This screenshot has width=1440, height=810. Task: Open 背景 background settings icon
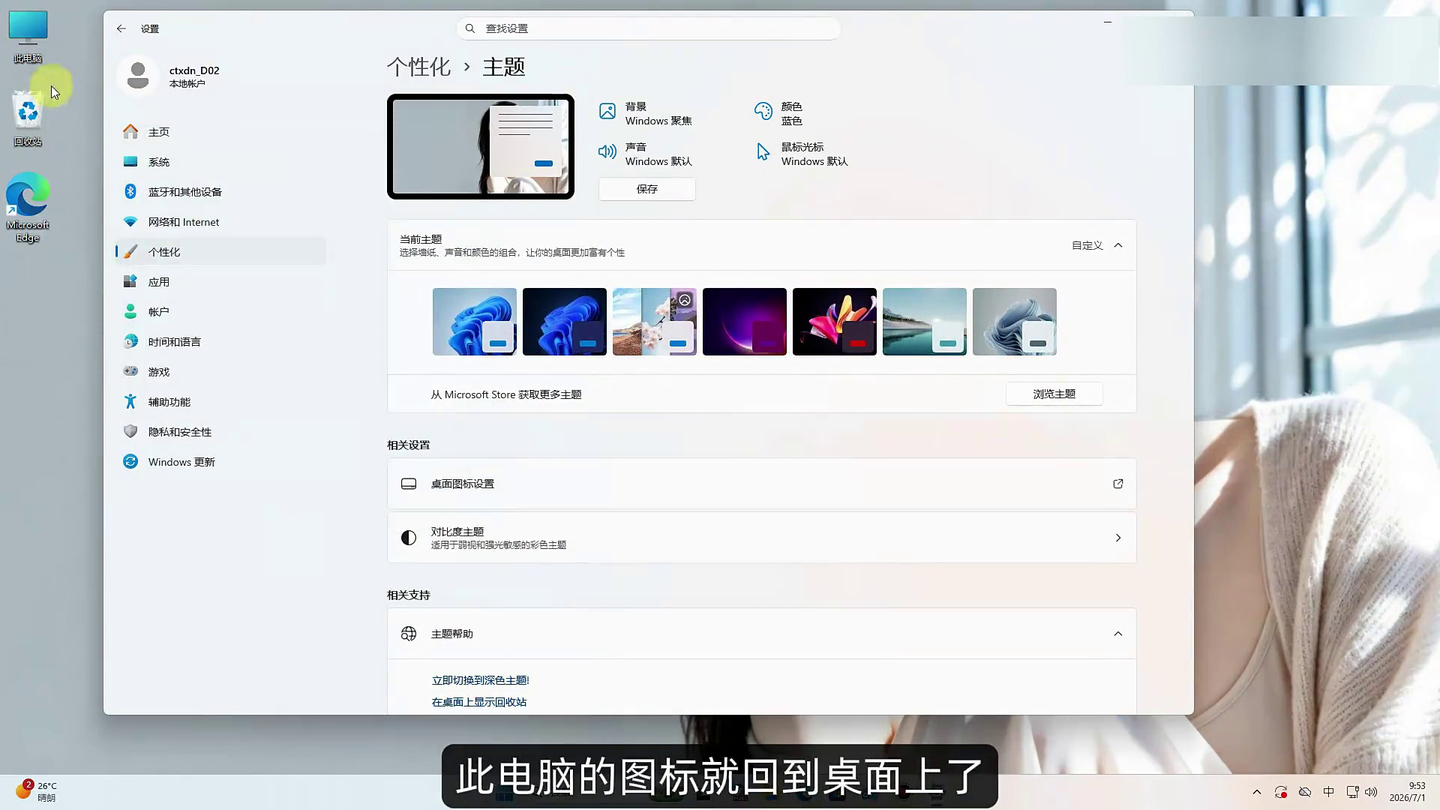point(607,111)
